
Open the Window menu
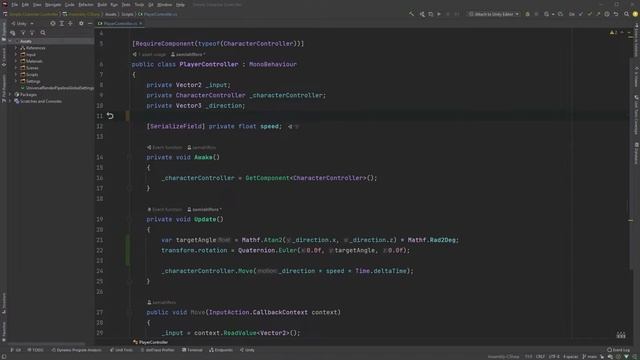coord(164,4)
